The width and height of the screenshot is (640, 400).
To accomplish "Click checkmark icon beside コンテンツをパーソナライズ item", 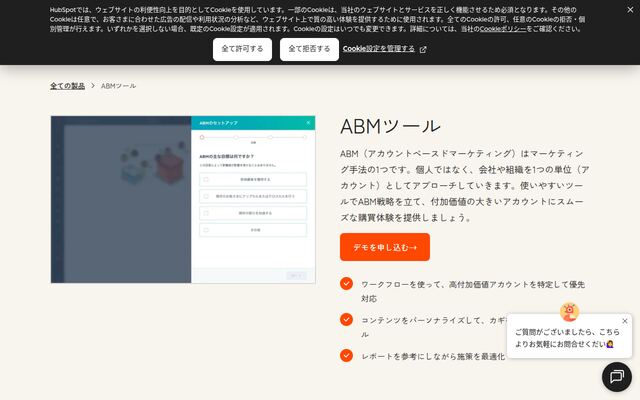I will tap(346, 319).
